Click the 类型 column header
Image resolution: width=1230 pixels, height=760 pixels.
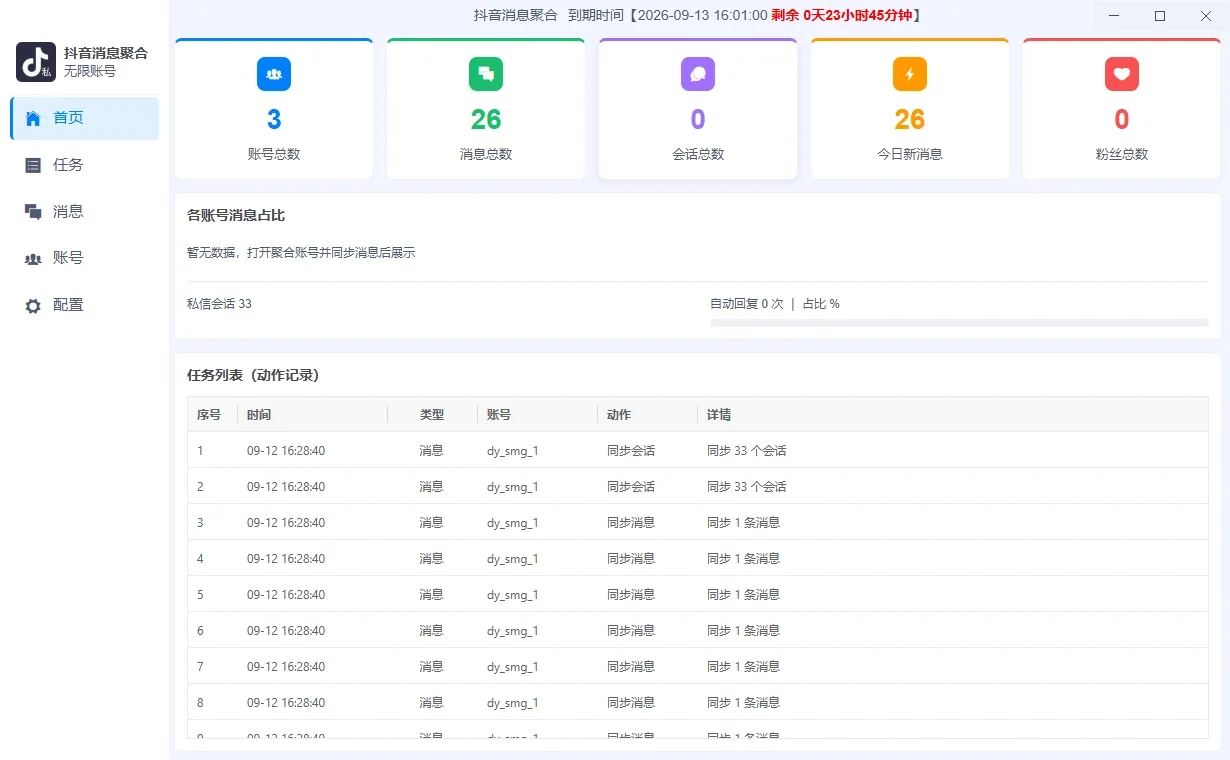pos(432,414)
